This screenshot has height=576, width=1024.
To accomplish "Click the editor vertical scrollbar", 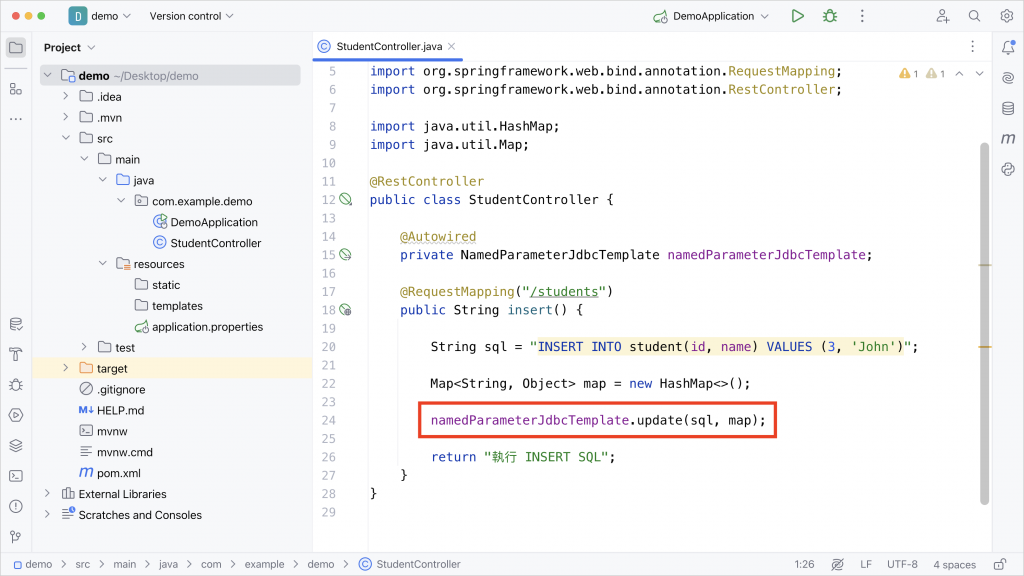I will pyautogui.click(x=984, y=323).
